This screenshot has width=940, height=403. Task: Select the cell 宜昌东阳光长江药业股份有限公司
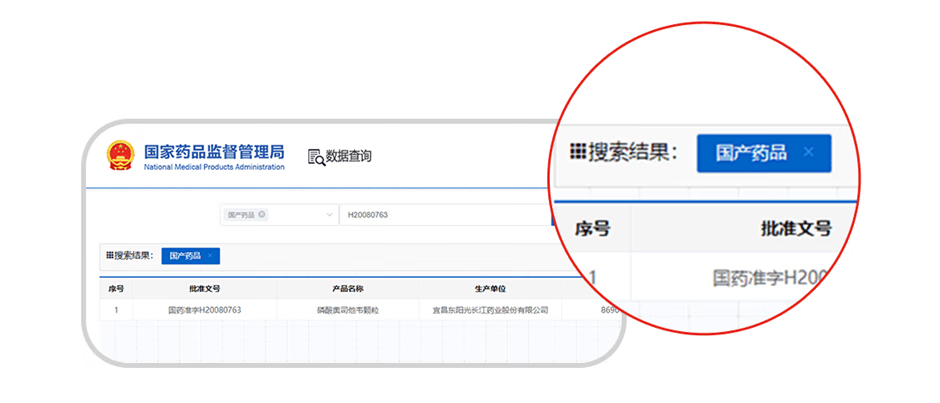click(x=490, y=310)
